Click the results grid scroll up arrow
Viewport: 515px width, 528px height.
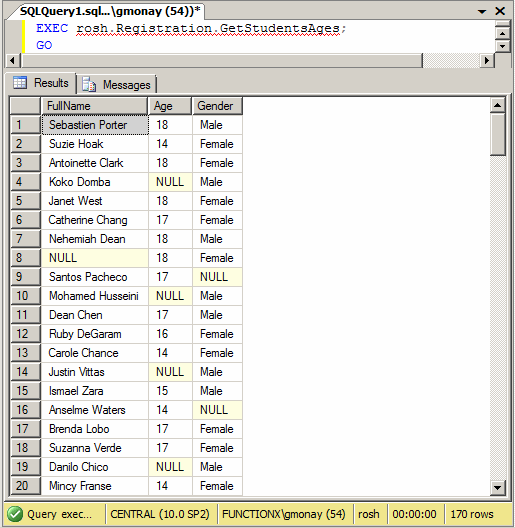(x=497, y=105)
